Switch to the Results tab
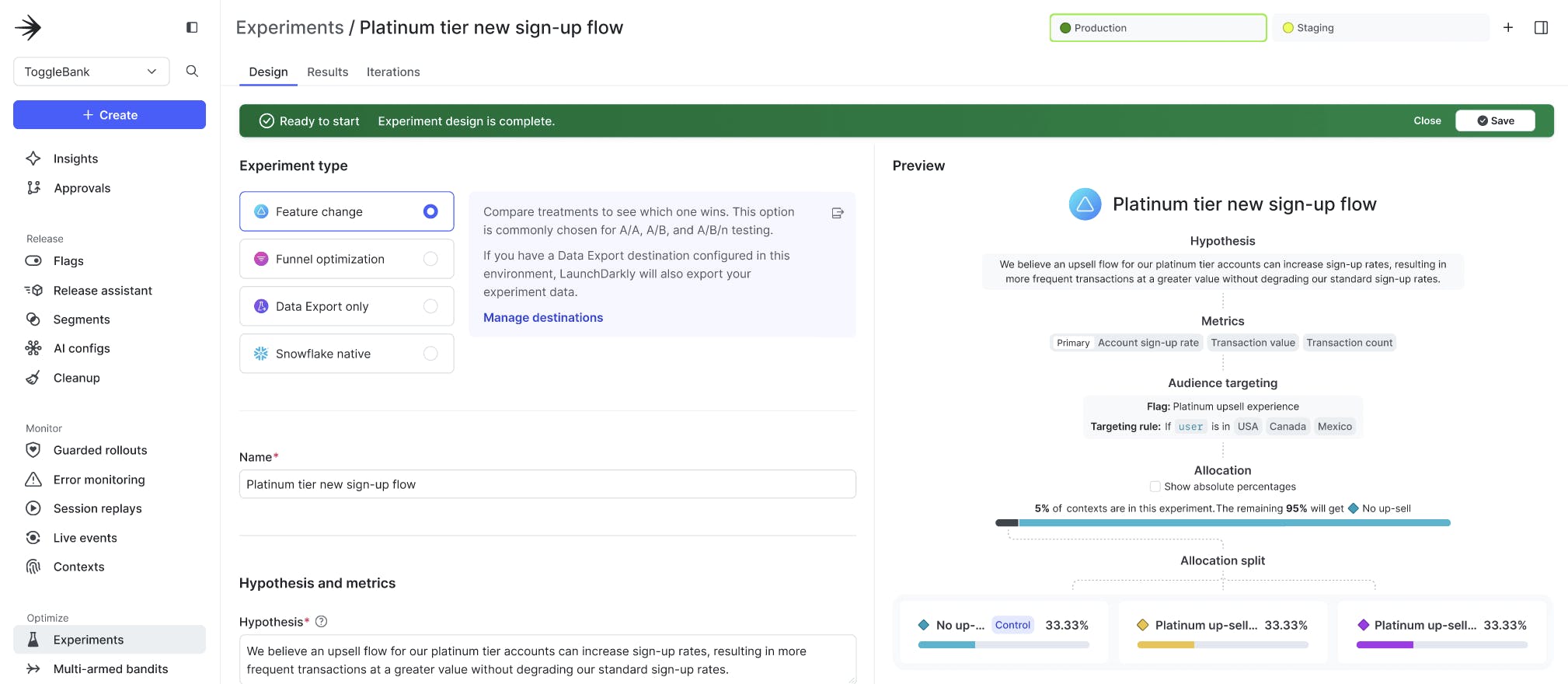The width and height of the screenshot is (1568, 684). [x=327, y=72]
